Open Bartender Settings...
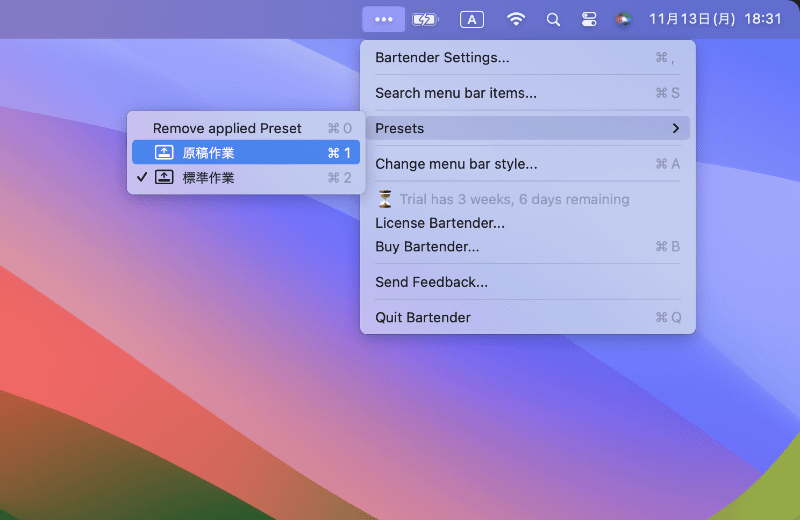This screenshot has height=520, width=800. point(528,58)
